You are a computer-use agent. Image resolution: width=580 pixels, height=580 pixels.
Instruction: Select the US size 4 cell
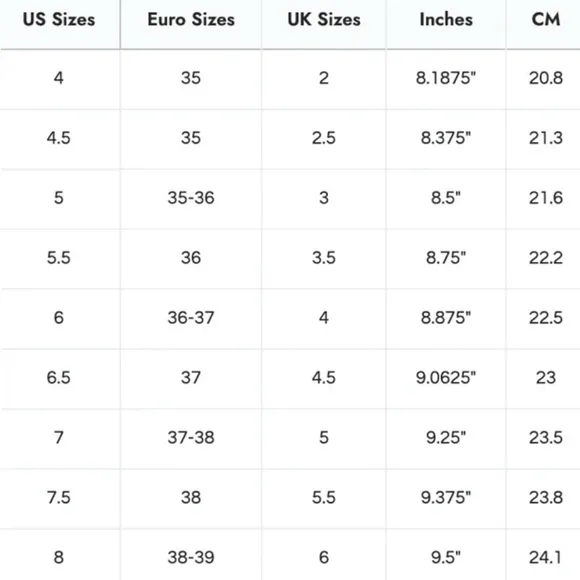pyautogui.click(x=59, y=78)
